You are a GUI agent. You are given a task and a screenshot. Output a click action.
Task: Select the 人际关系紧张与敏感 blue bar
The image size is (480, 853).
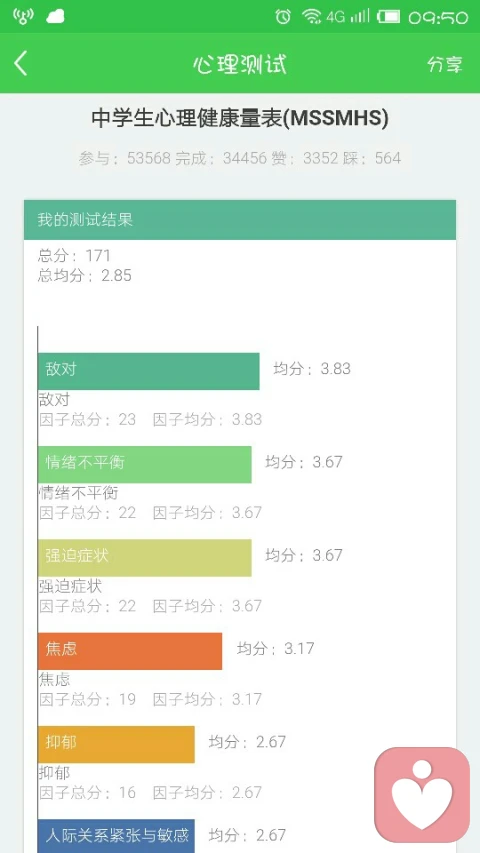click(116, 836)
